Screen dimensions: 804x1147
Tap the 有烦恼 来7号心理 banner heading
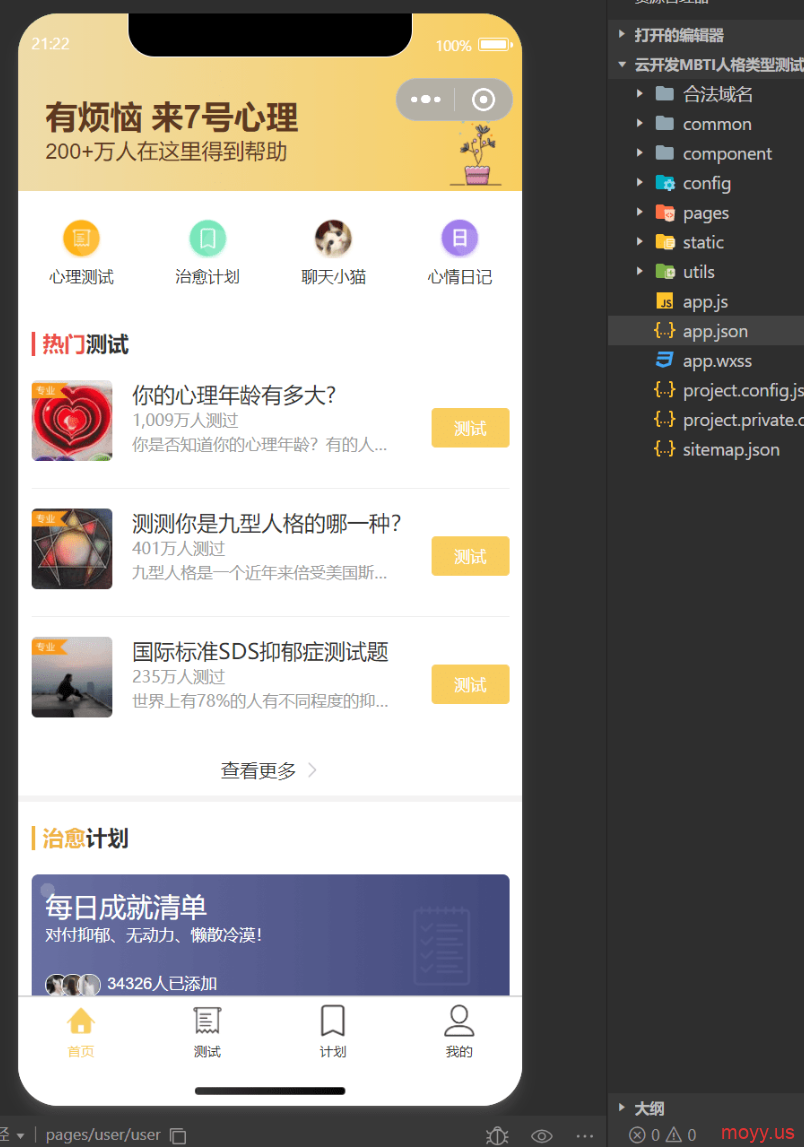point(172,117)
